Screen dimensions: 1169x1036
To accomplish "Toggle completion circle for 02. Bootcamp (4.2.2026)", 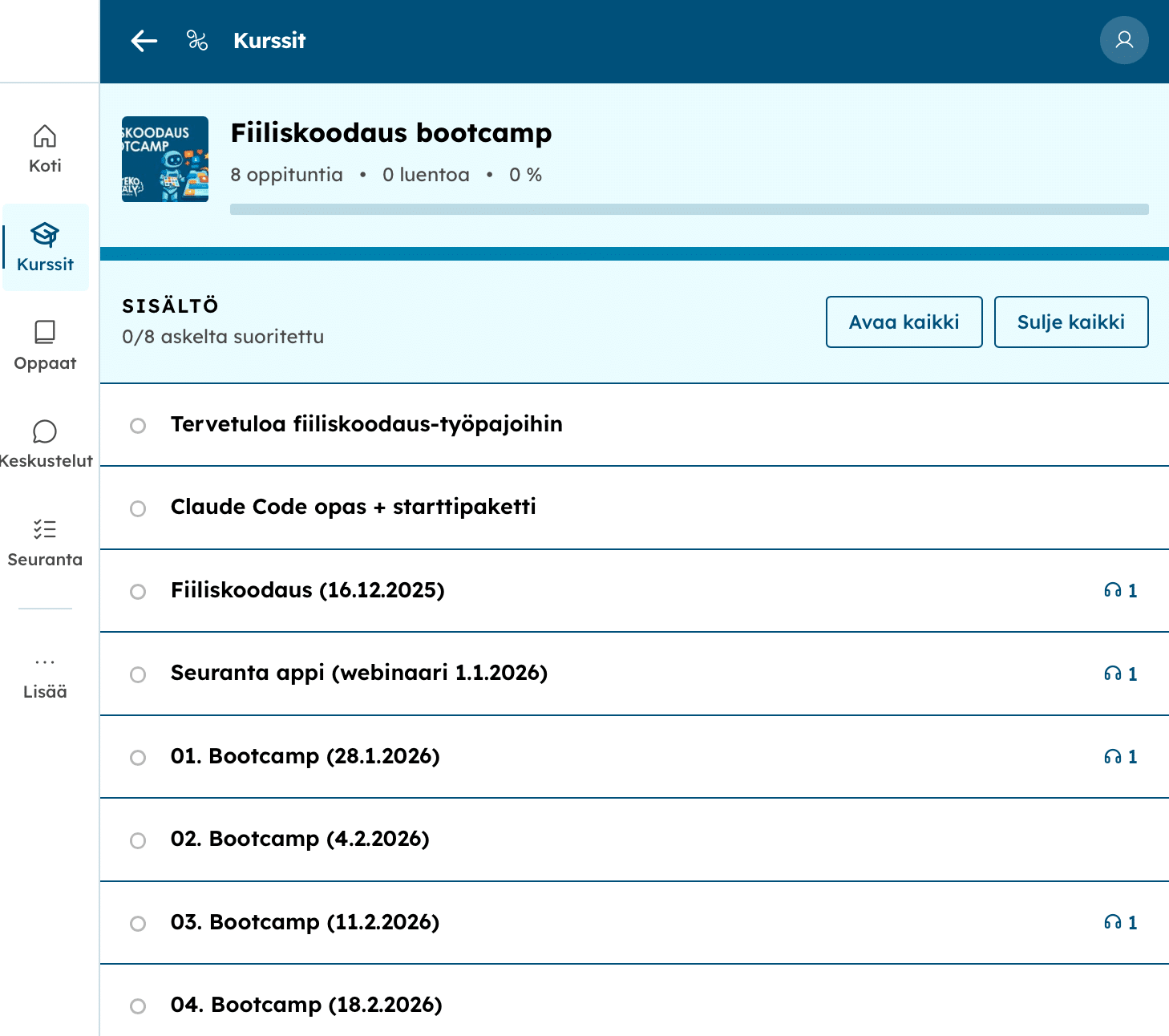I will 138,841.
